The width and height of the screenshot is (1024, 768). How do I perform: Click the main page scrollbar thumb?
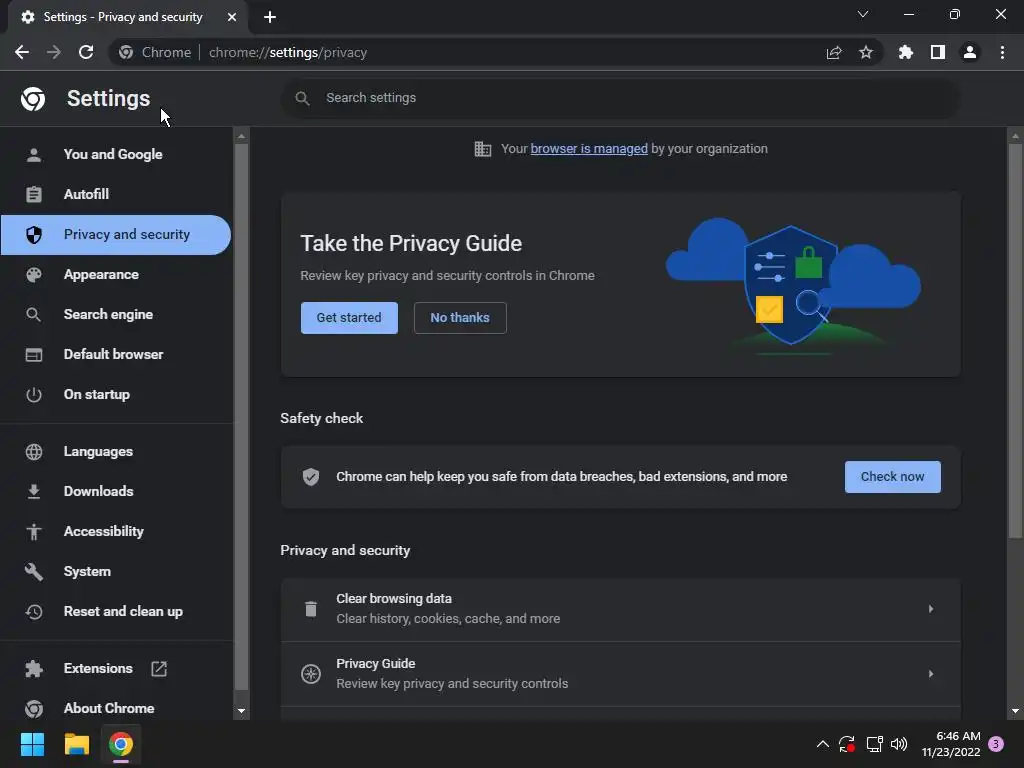1015,341
